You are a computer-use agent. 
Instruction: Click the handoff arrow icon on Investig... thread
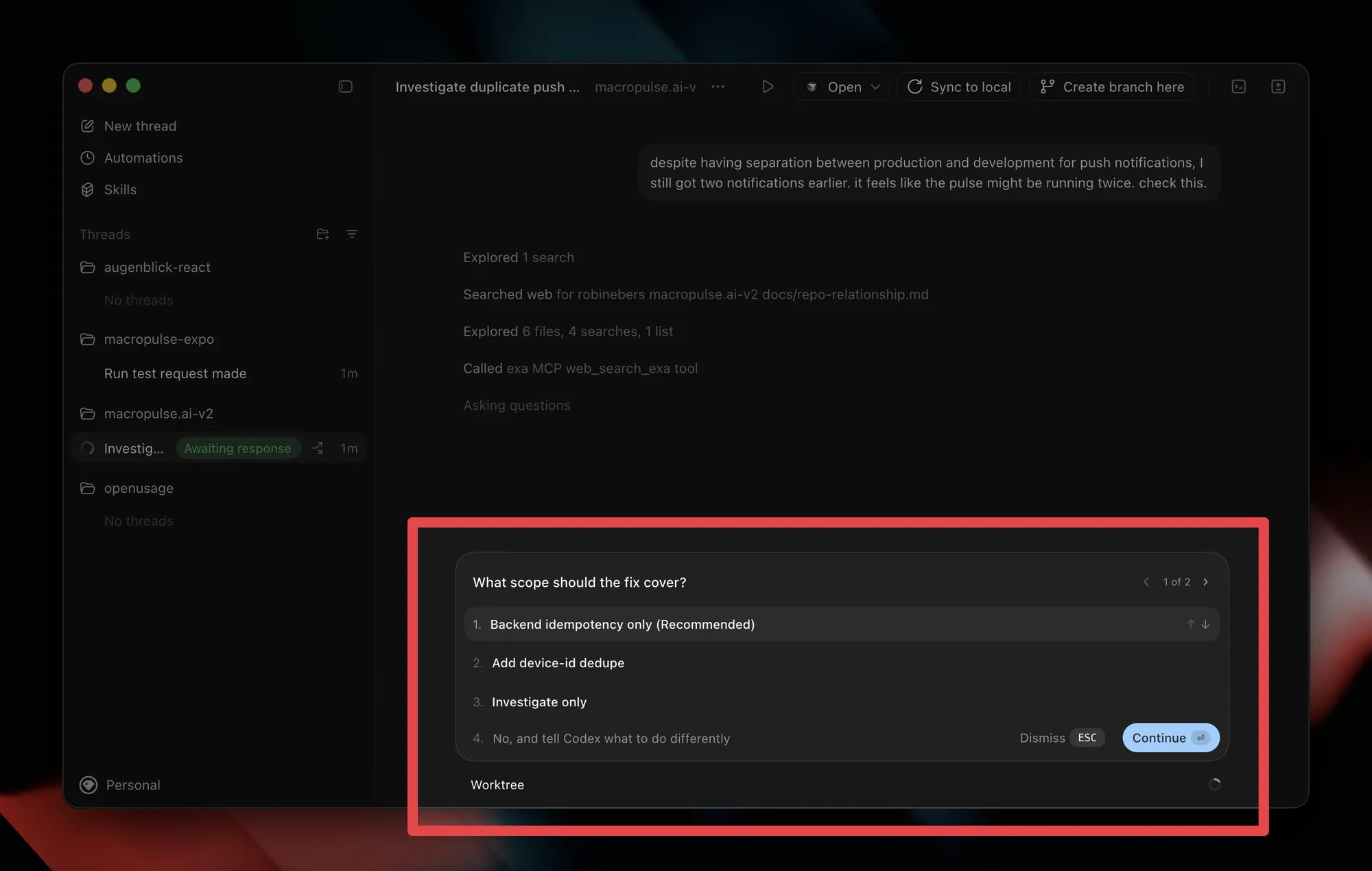point(317,448)
